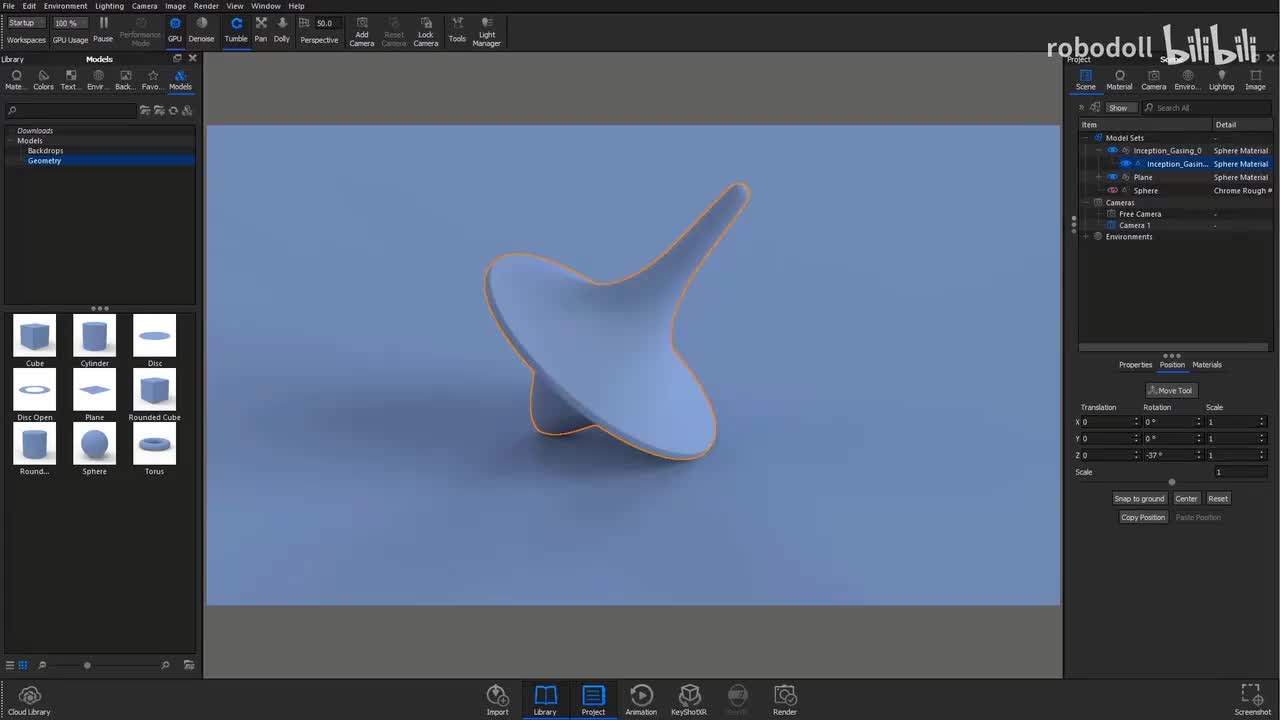Toggle the Denoise option

click(201, 29)
